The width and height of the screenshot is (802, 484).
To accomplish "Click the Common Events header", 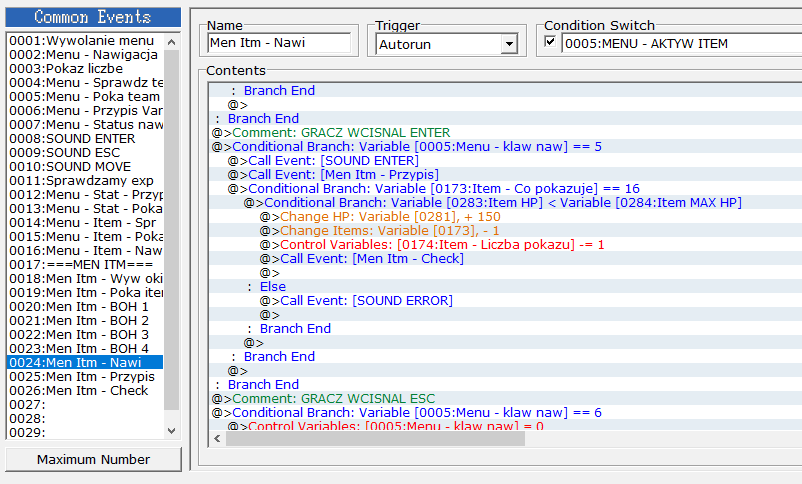I will pos(93,17).
